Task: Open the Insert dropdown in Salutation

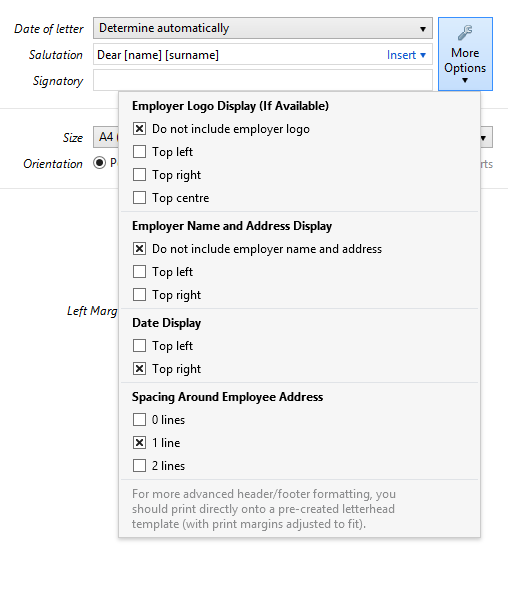Action: click(x=406, y=55)
